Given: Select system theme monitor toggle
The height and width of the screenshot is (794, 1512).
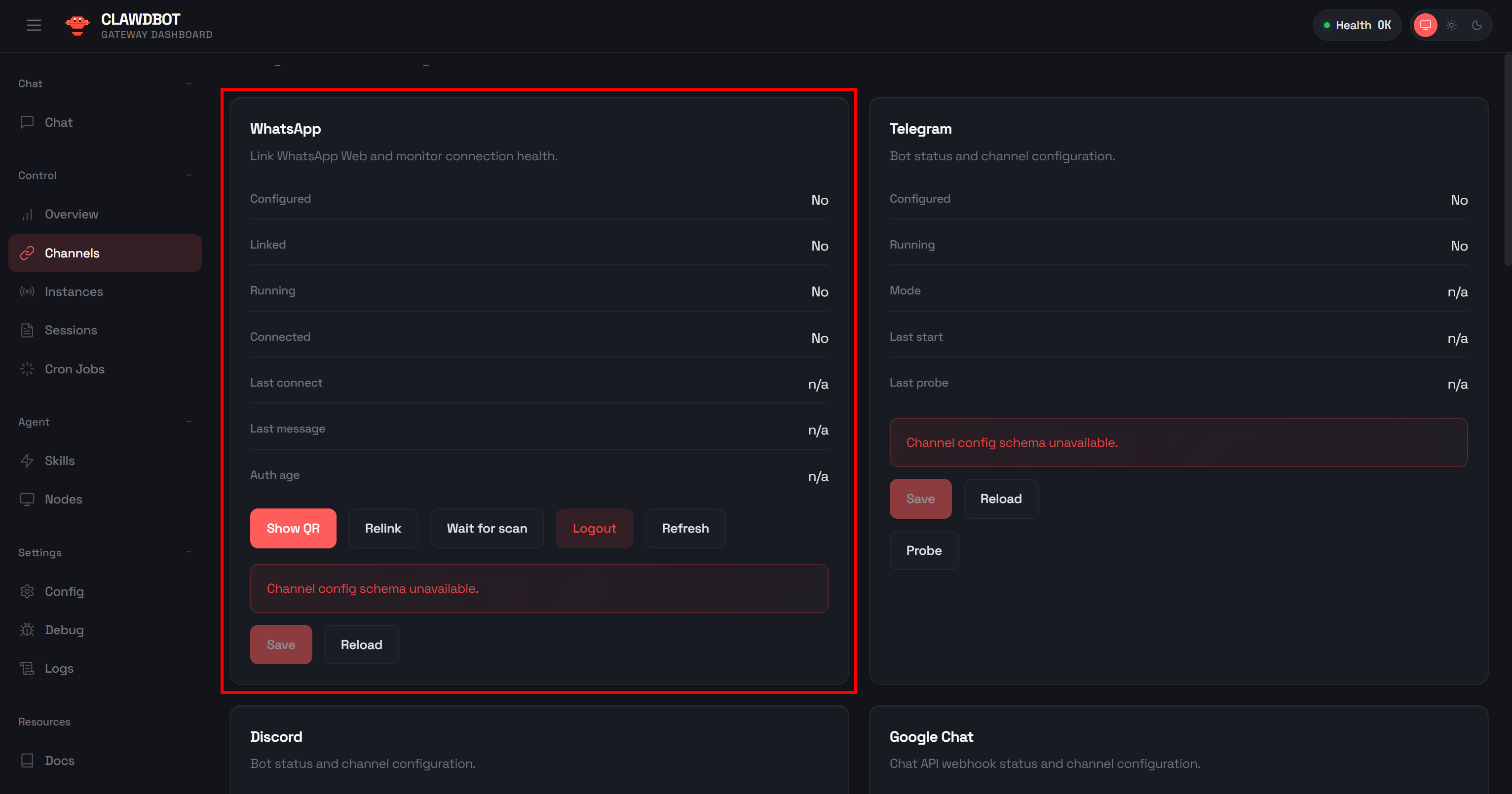Looking at the screenshot, I should 1425,25.
